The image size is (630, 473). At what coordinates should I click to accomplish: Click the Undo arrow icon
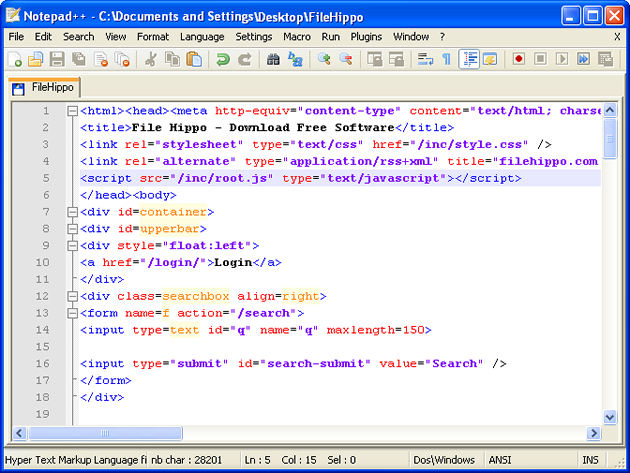222,60
